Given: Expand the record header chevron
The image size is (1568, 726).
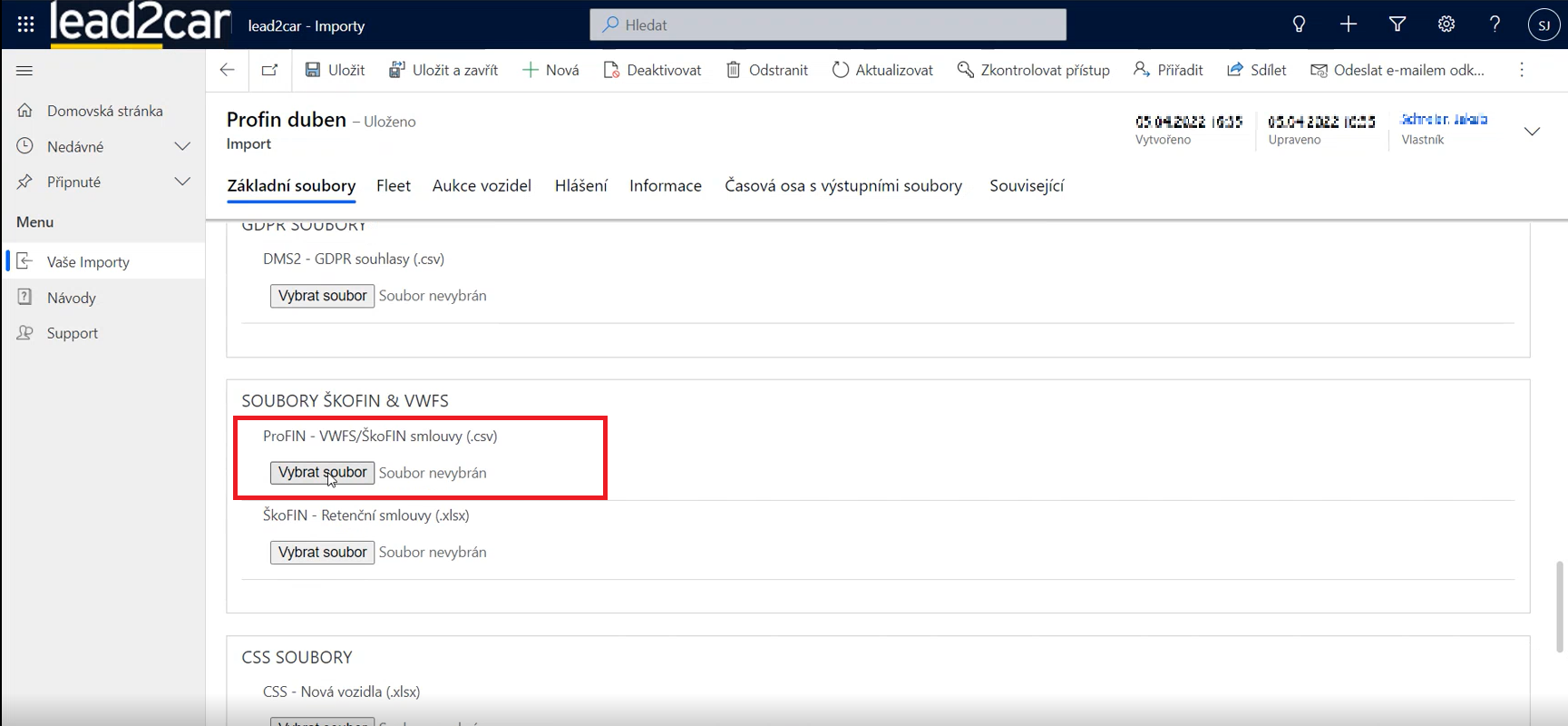Looking at the screenshot, I should coord(1532,132).
